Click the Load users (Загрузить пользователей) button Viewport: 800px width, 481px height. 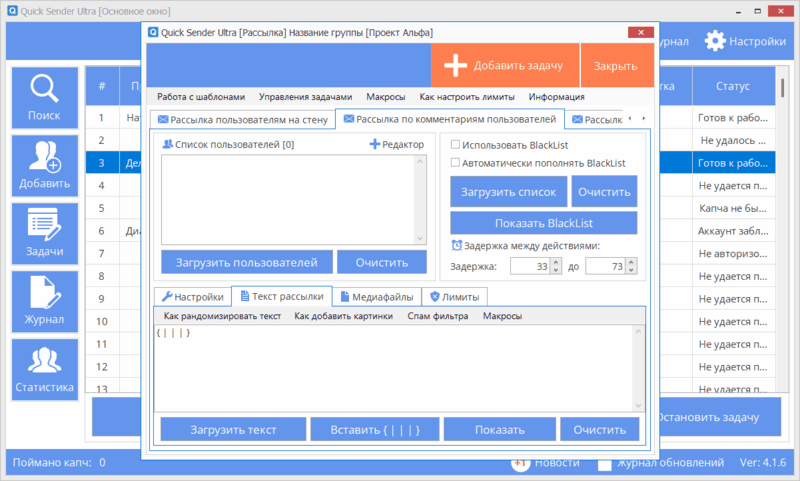pos(246,262)
